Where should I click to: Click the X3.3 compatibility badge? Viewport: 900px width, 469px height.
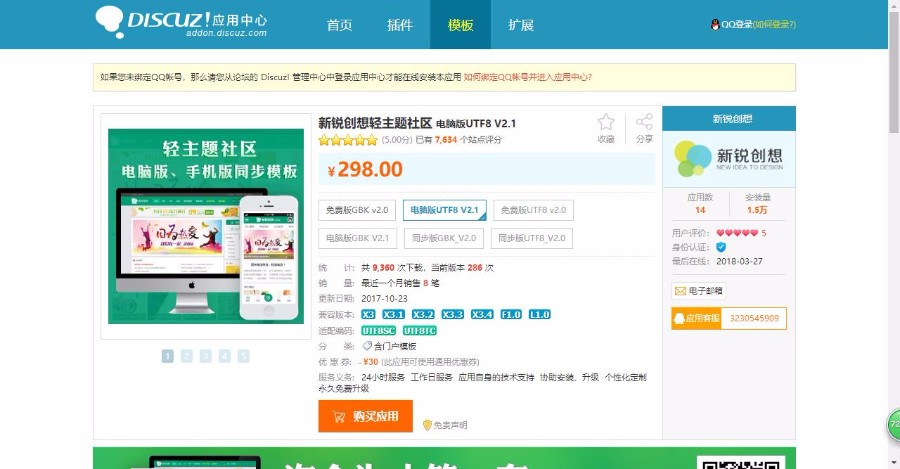[452, 315]
